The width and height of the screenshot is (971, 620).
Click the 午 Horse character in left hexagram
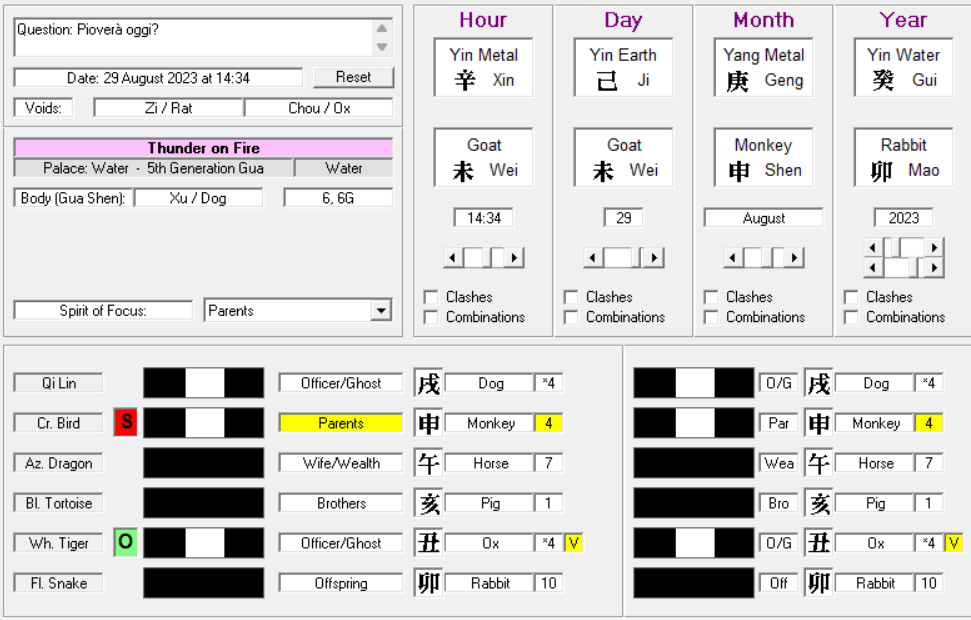click(x=428, y=463)
